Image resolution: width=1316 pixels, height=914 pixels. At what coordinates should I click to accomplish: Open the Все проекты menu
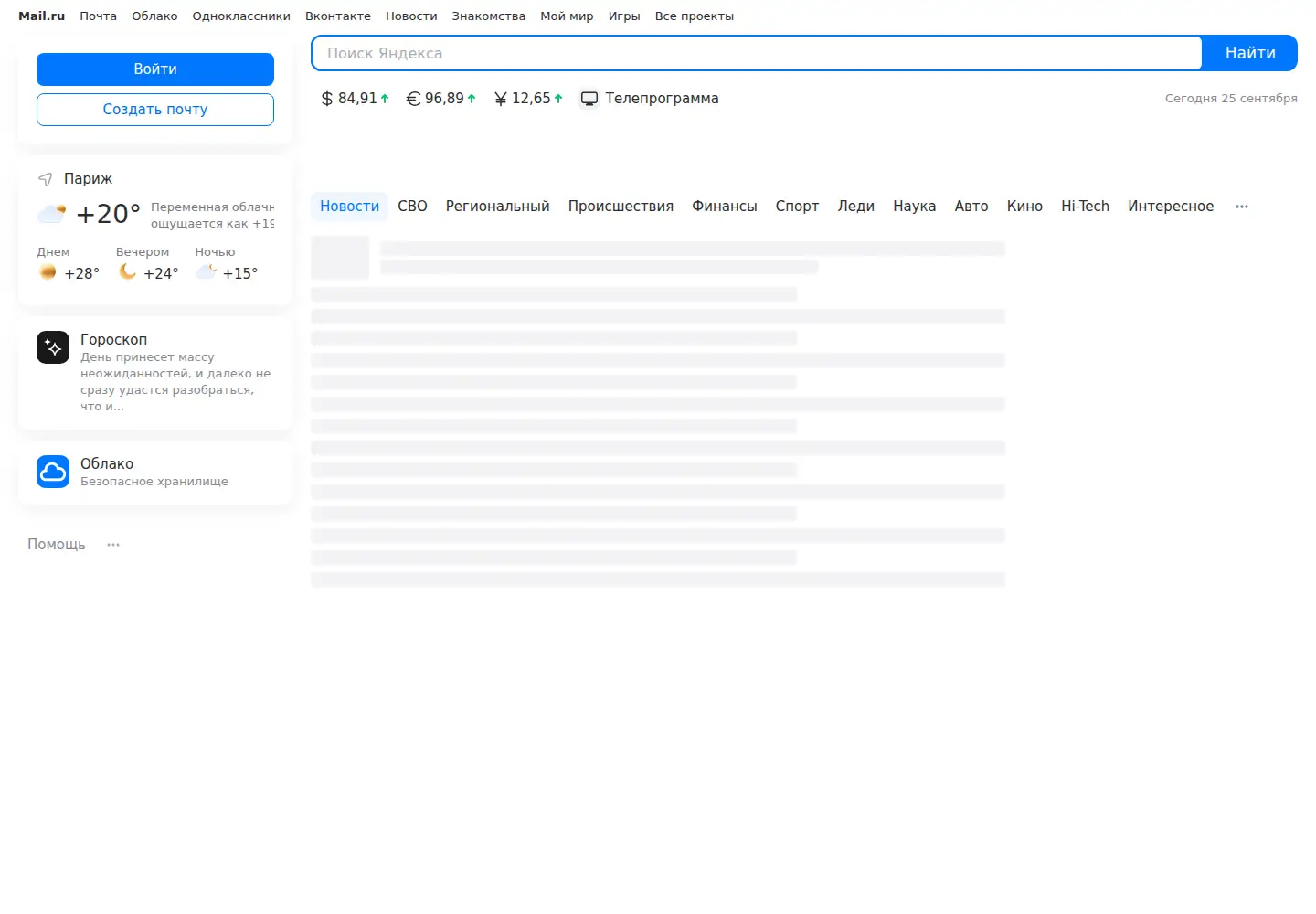[x=695, y=16]
